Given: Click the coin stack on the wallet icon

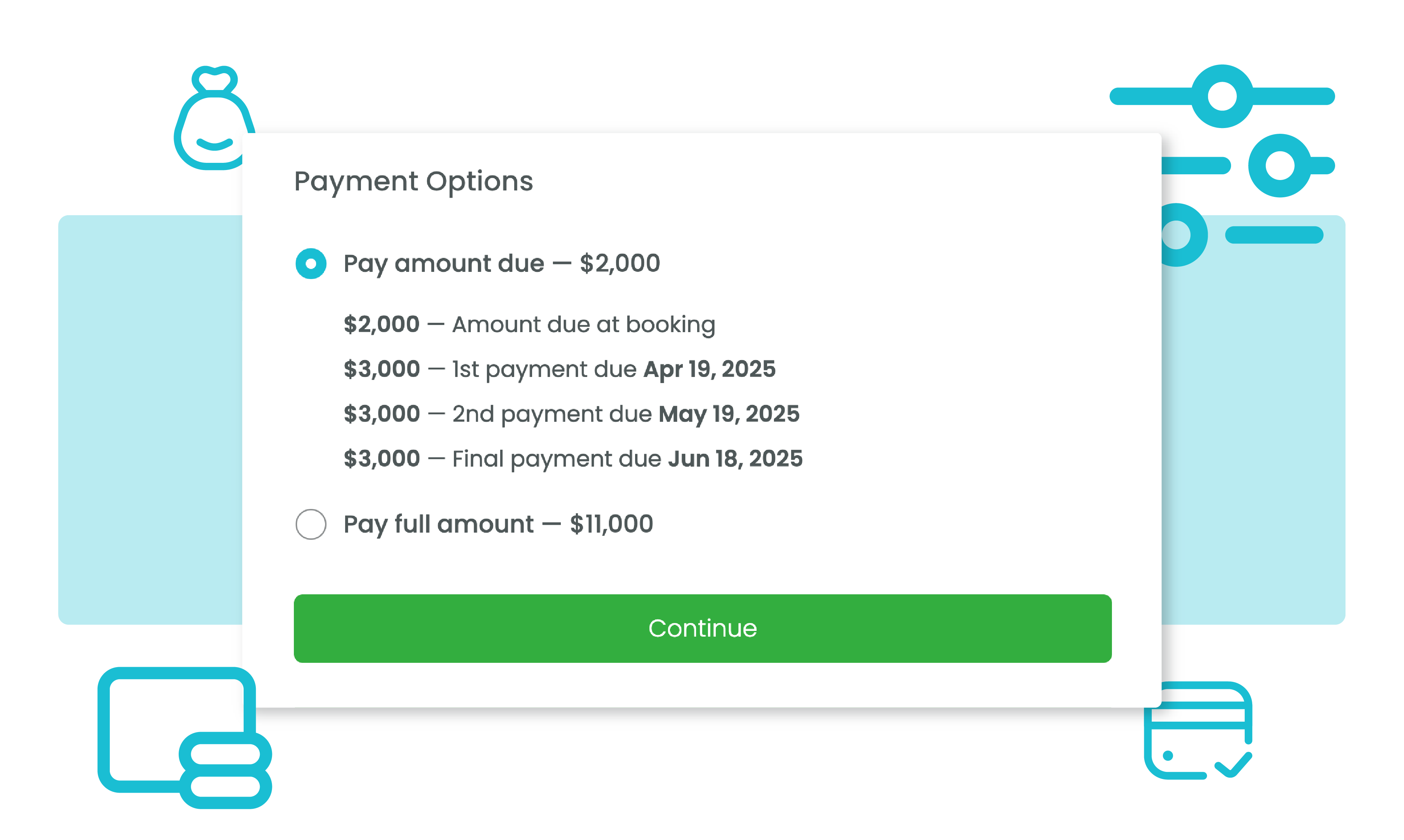Looking at the screenshot, I should 225,770.
